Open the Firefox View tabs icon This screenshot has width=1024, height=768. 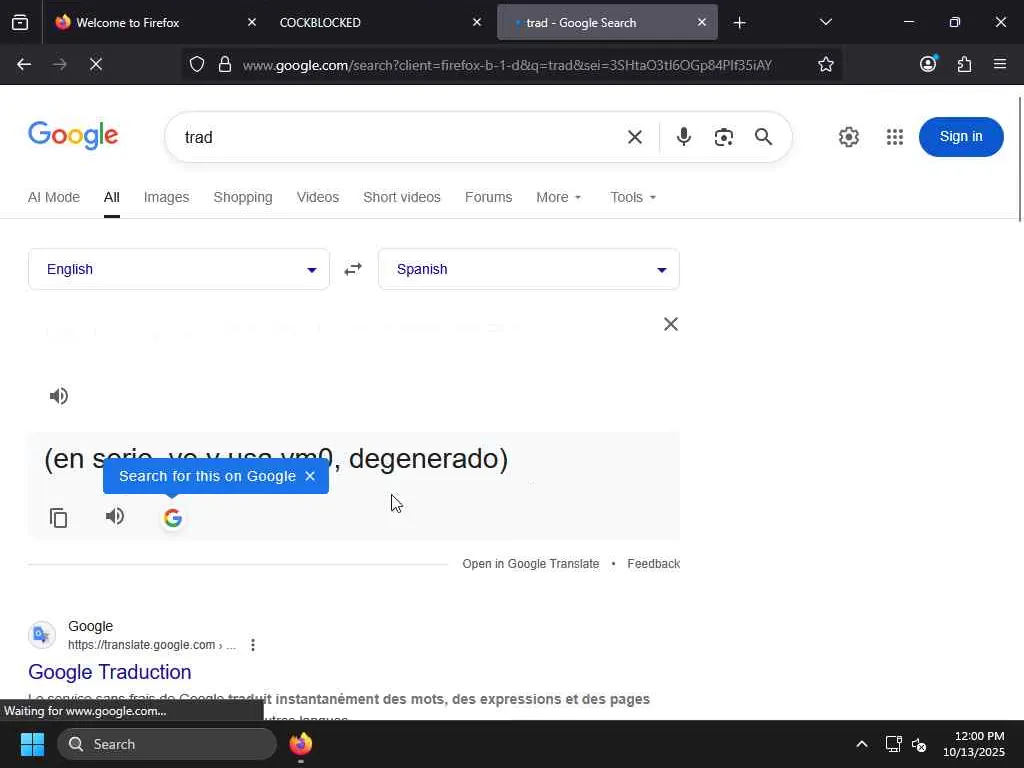pos(20,23)
